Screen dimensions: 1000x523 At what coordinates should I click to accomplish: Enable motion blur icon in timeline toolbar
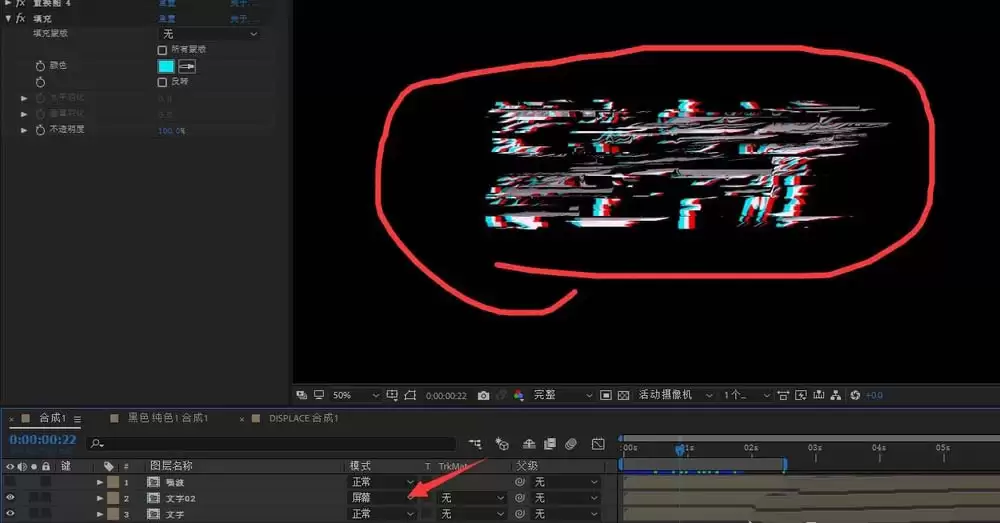571,444
